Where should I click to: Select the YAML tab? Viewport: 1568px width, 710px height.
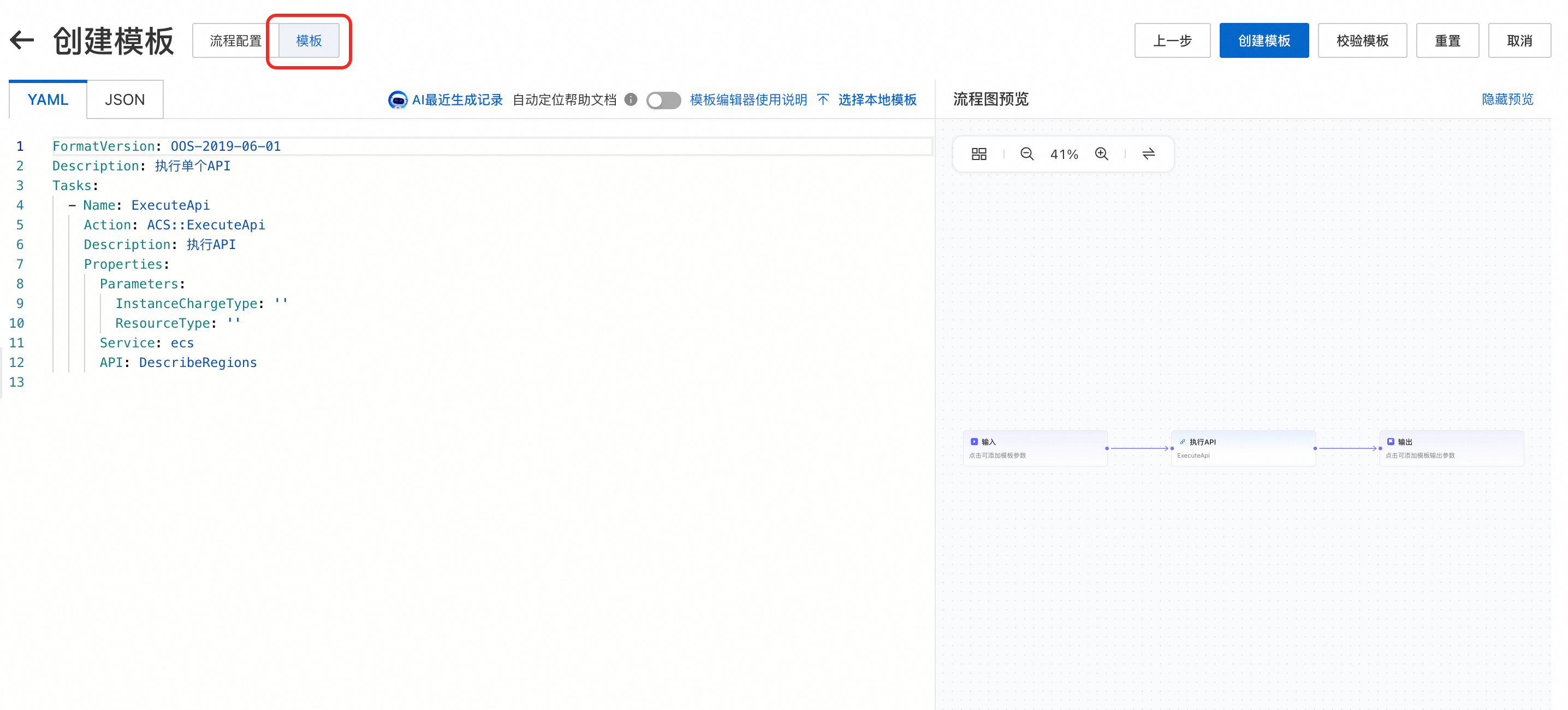[x=47, y=100]
